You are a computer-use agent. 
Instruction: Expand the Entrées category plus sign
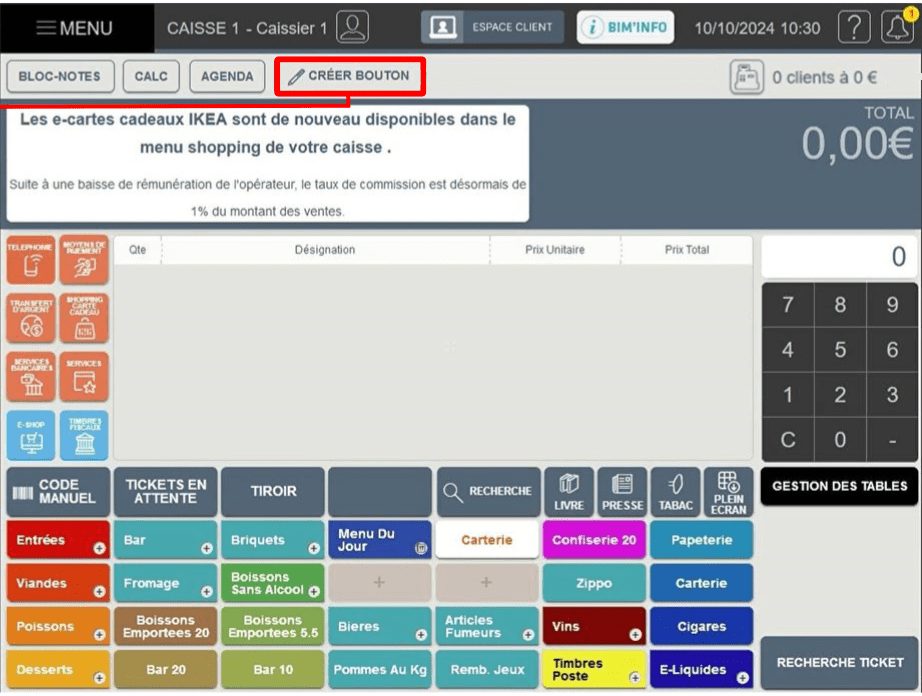click(99, 548)
